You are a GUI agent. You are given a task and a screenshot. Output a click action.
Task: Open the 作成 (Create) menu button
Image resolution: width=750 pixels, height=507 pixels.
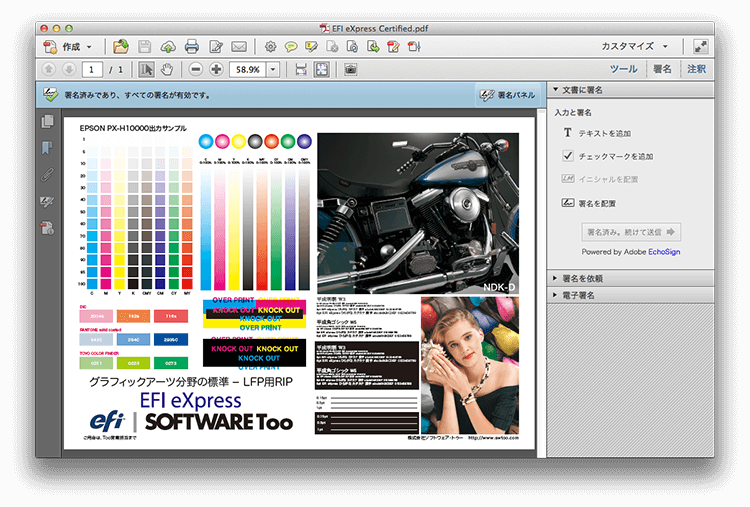(x=67, y=47)
